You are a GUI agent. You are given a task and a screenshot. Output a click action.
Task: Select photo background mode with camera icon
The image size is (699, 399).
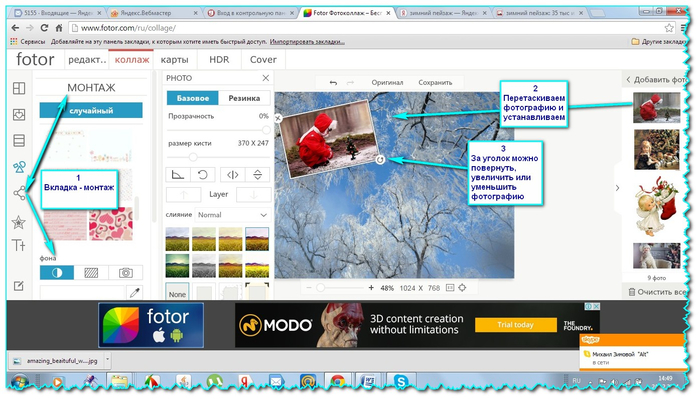126,272
